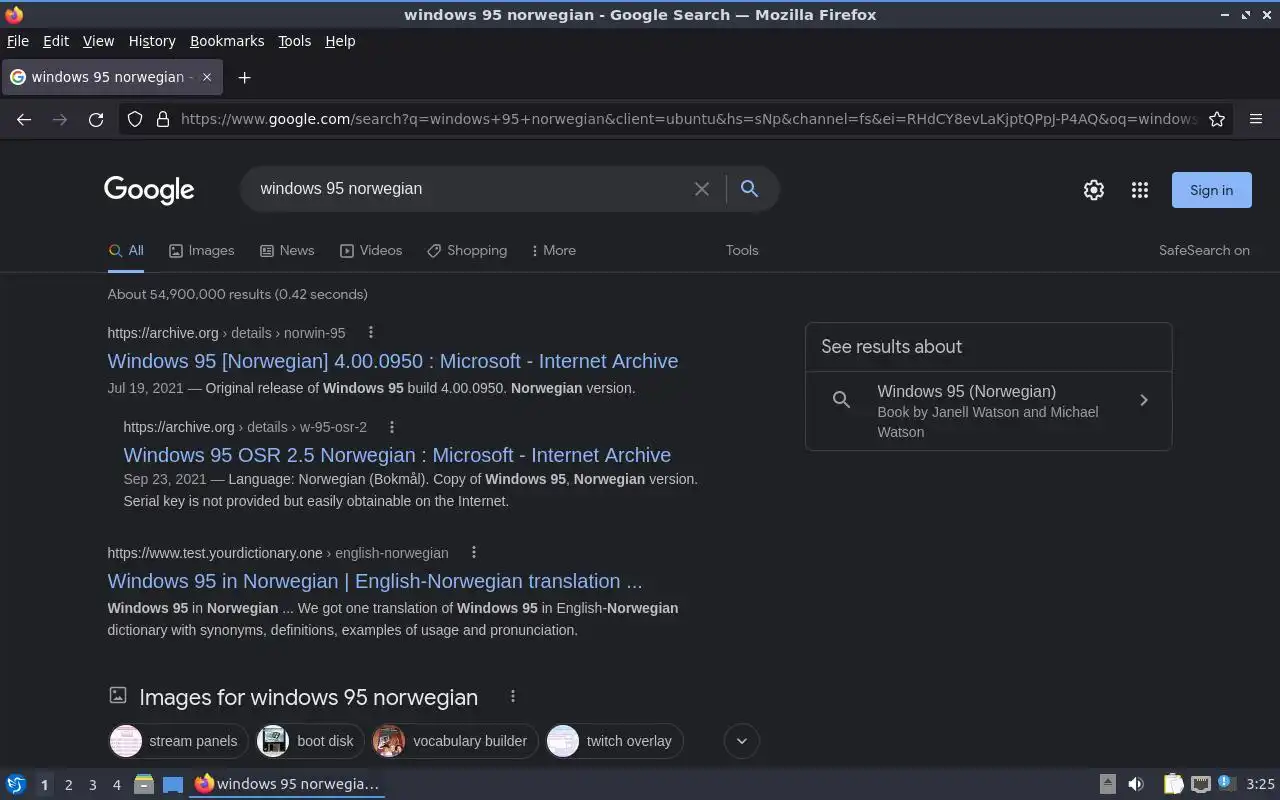The image size is (1280, 800).
Task: Reload the current page
Action: click(96, 119)
